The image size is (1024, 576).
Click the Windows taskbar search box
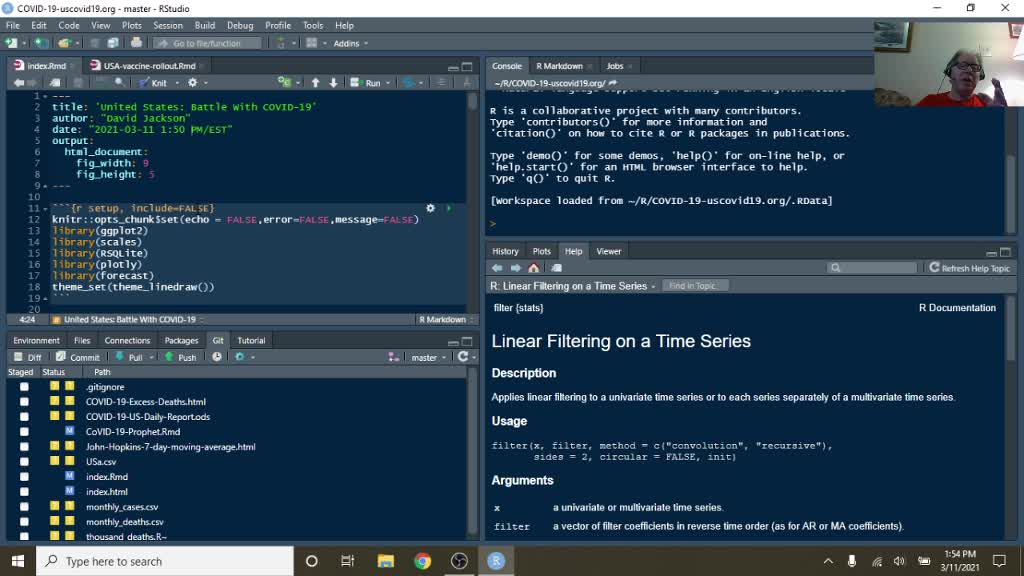click(165, 561)
